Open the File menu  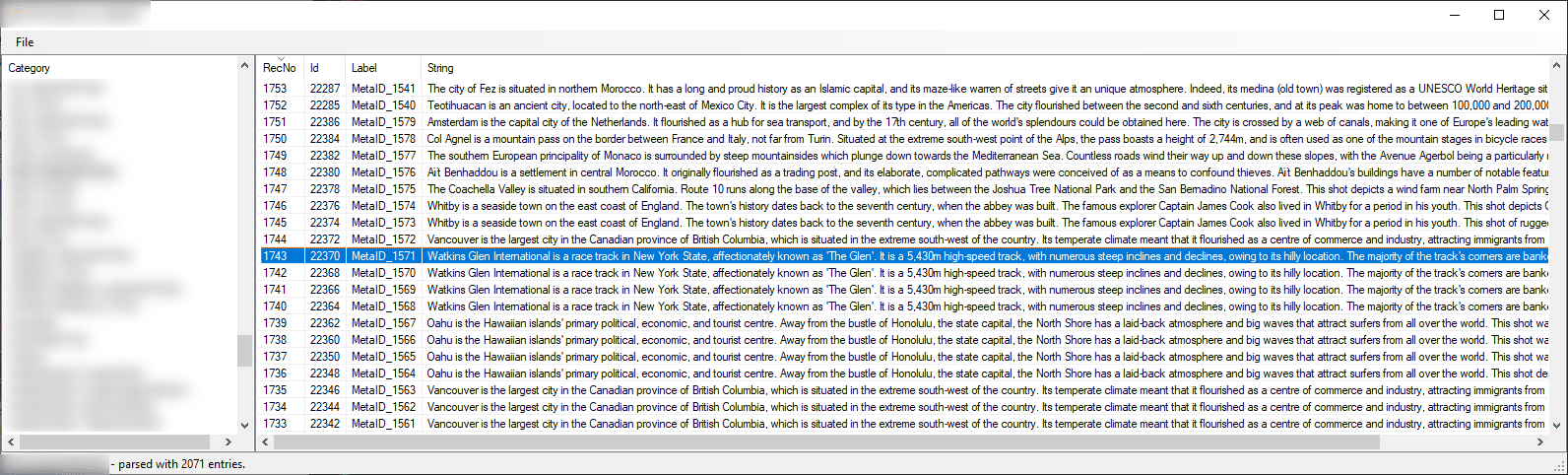pos(25,42)
